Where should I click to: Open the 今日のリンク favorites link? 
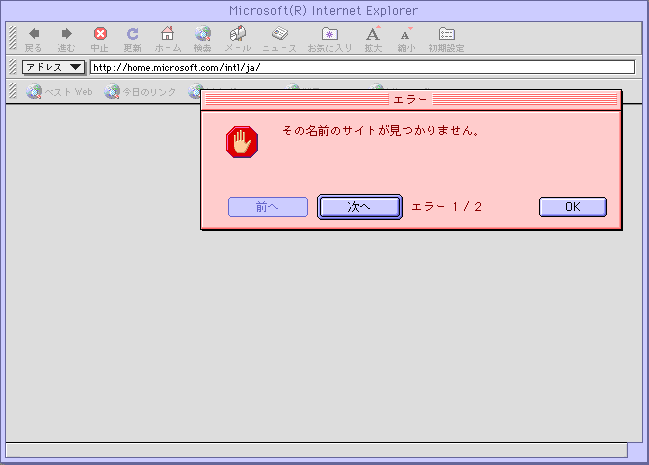click(x=140, y=92)
